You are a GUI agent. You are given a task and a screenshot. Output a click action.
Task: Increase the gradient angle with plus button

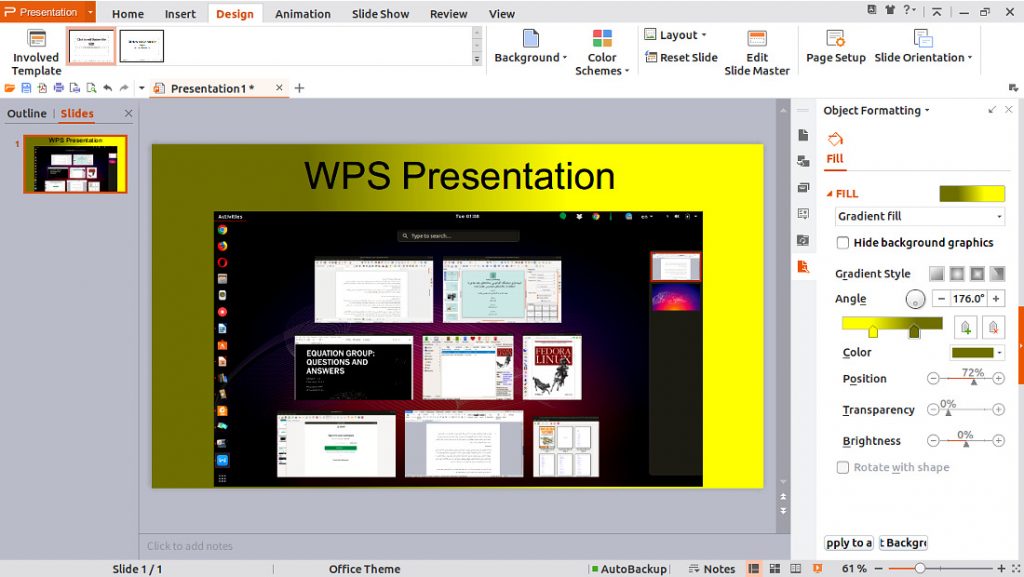click(996, 299)
